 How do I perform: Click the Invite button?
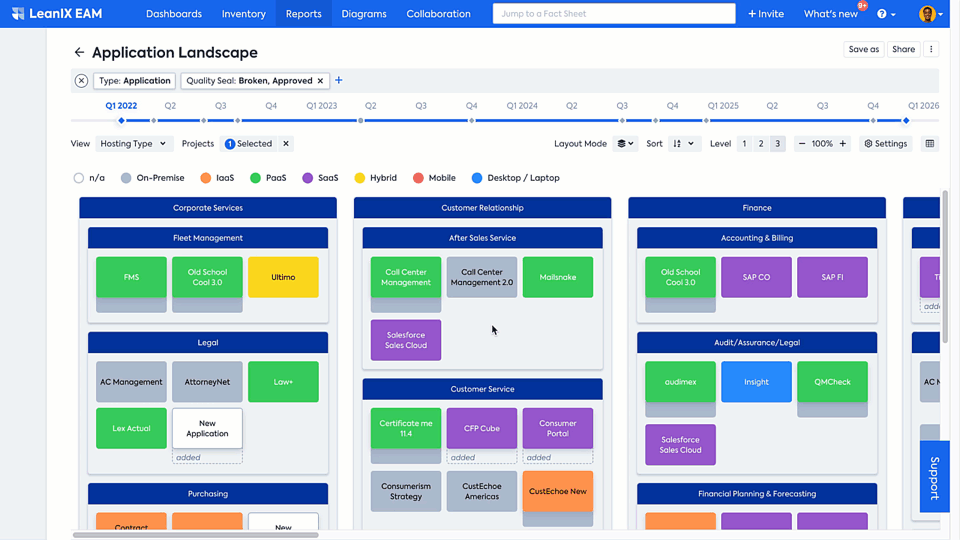[x=766, y=13]
